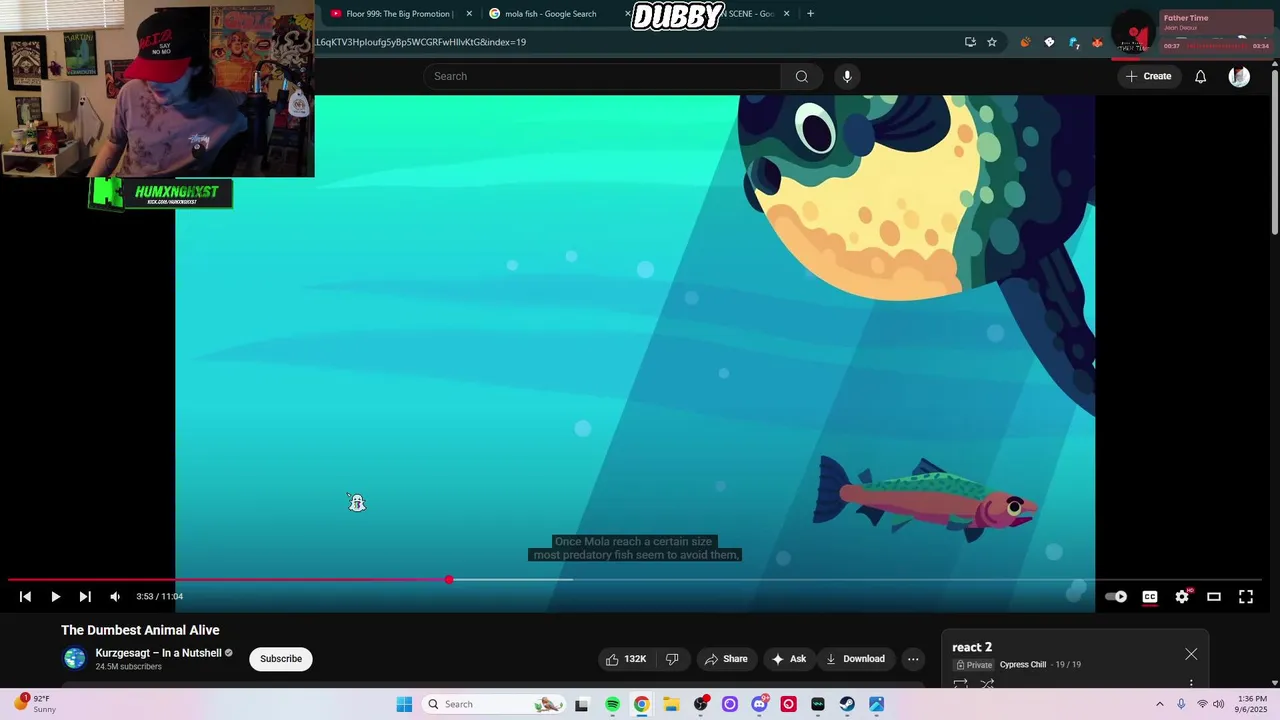Click the video title The Dumbest Animal Alive
The width and height of the screenshot is (1280, 720).
point(140,630)
